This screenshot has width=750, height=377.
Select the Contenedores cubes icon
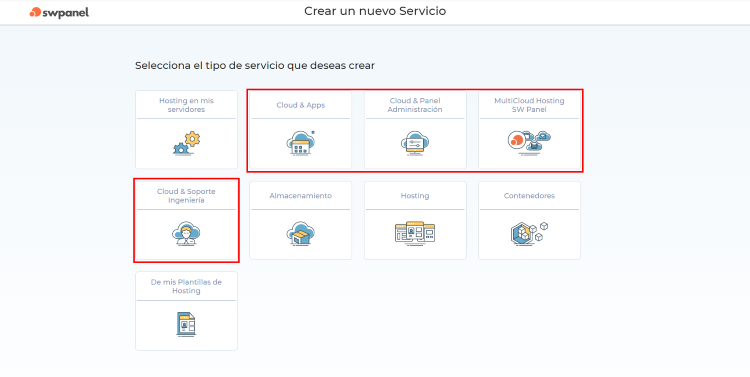(x=529, y=233)
